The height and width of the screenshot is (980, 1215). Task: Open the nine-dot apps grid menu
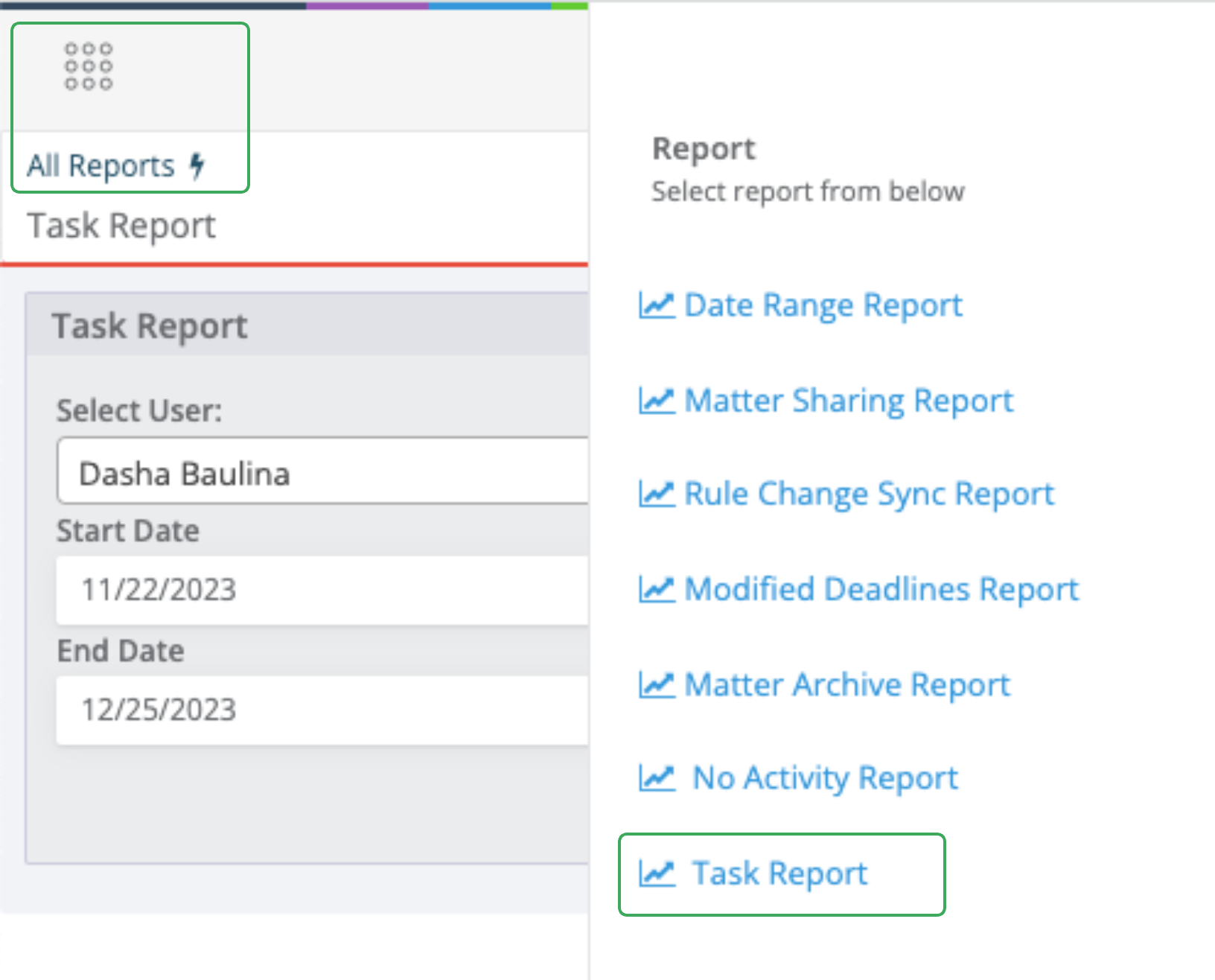click(x=89, y=66)
